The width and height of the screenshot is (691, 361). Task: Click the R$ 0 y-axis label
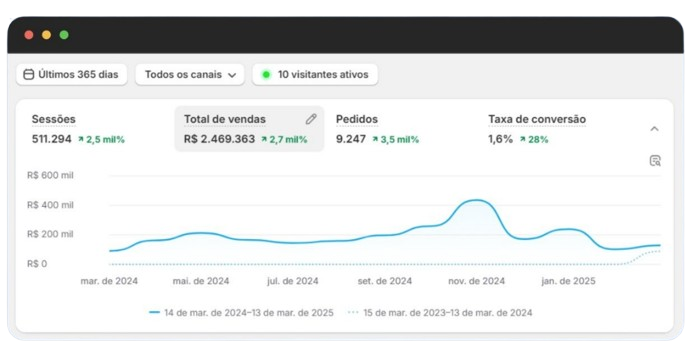(x=37, y=264)
